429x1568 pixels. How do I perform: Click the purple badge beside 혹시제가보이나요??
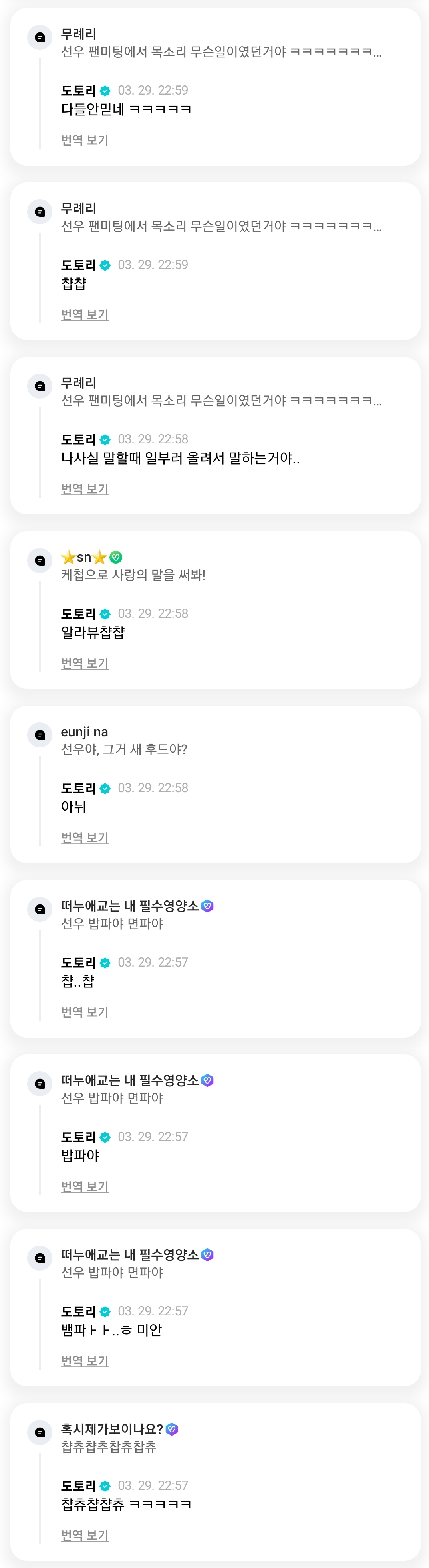coord(172,1429)
